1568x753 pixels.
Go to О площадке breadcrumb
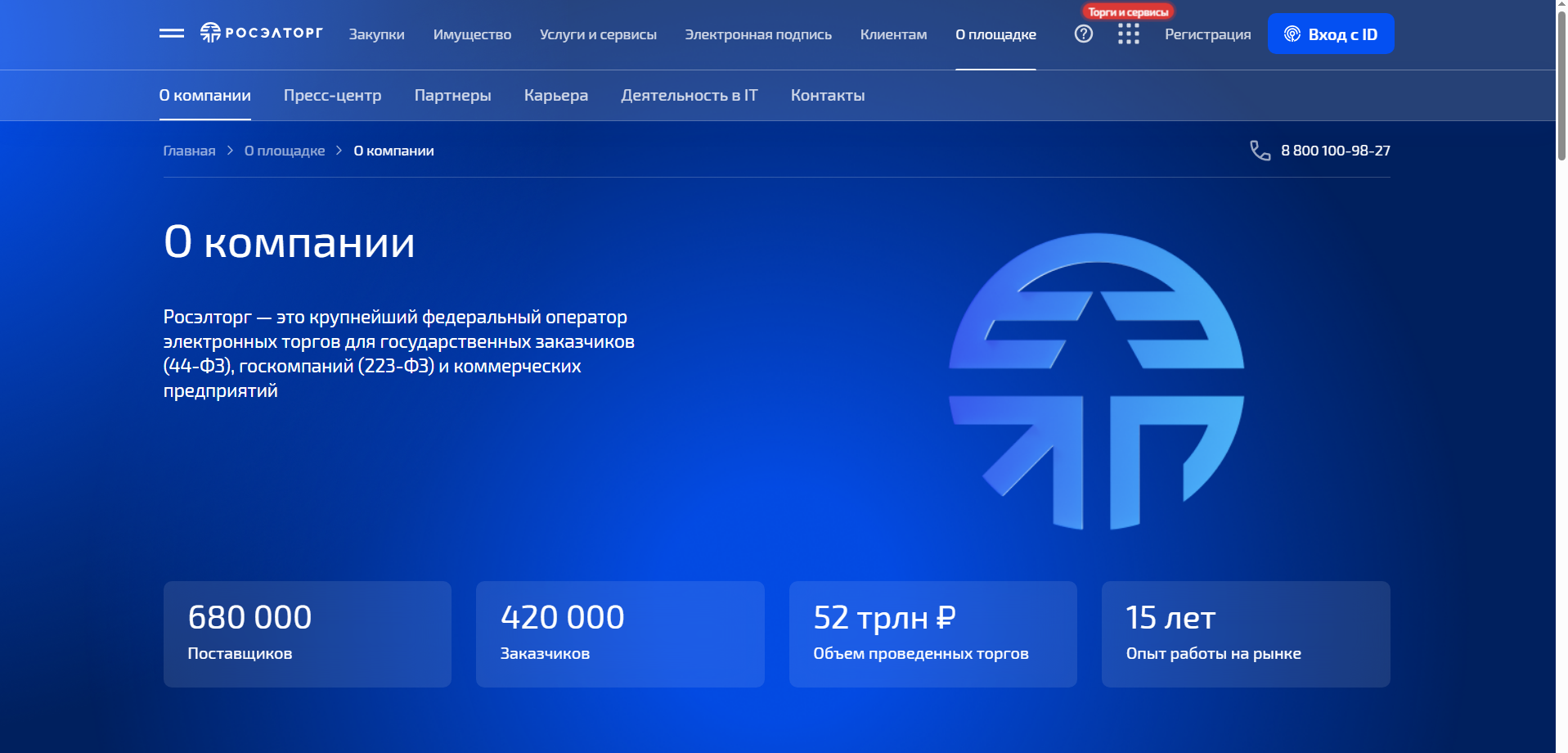[x=285, y=151]
